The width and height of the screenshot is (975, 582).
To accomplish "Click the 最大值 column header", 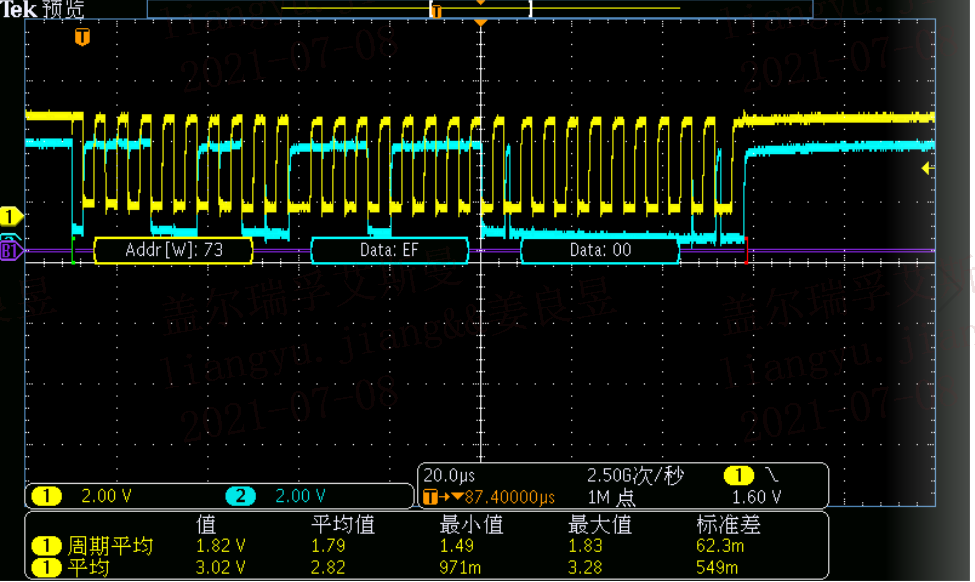I will tap(600, 525).
